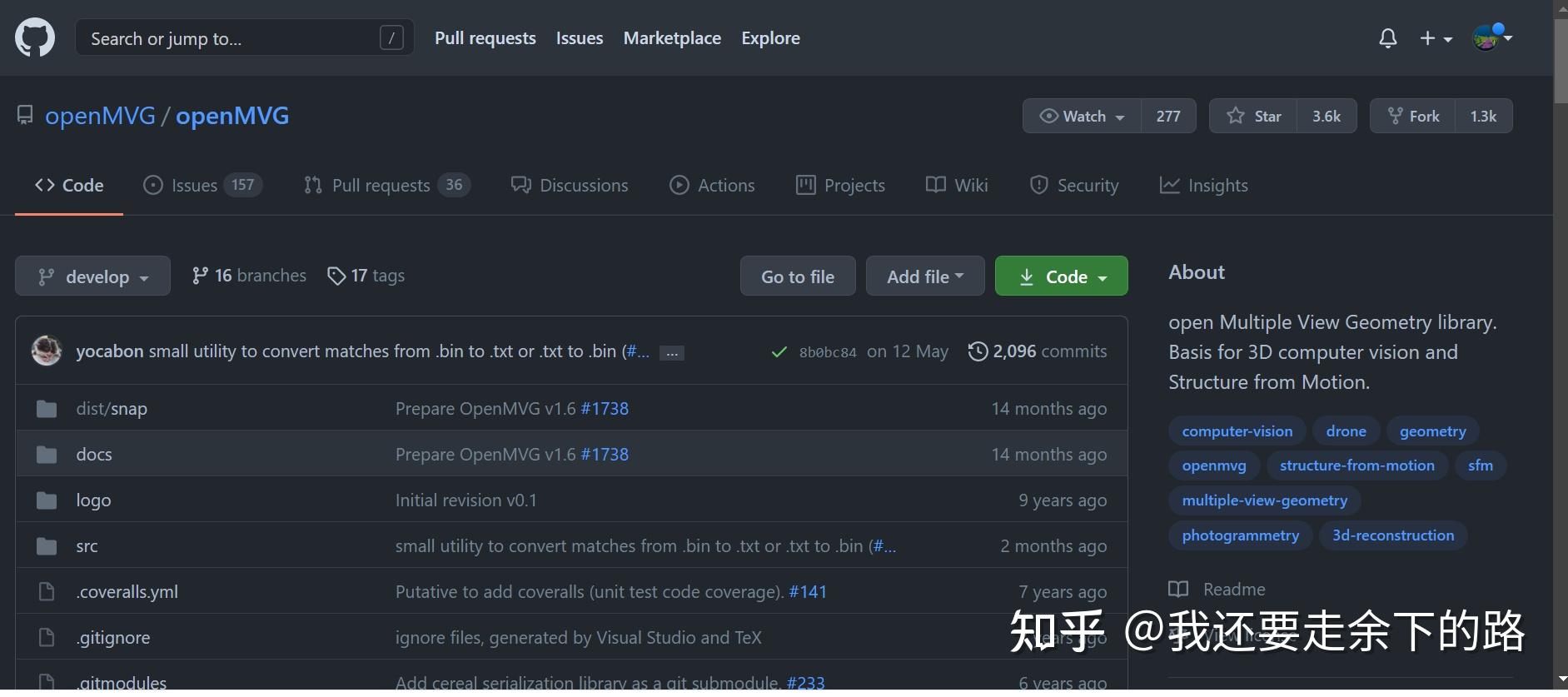Image resolution: width=1568 pixels, height=697 pixels.
Task: Open the user avatar menu
Action: point(1492,37)
